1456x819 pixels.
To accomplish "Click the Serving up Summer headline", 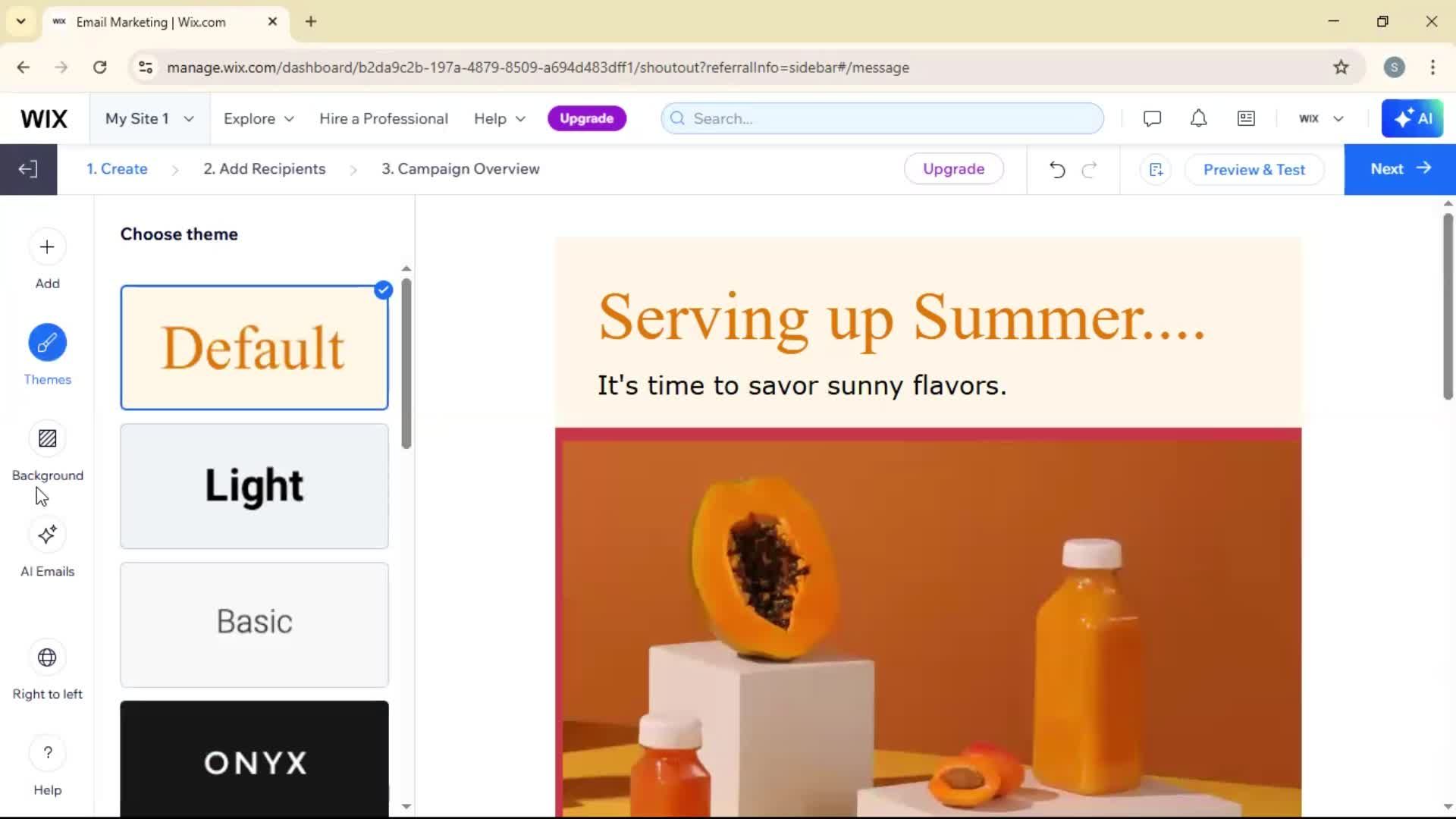I will click(902, 318).
